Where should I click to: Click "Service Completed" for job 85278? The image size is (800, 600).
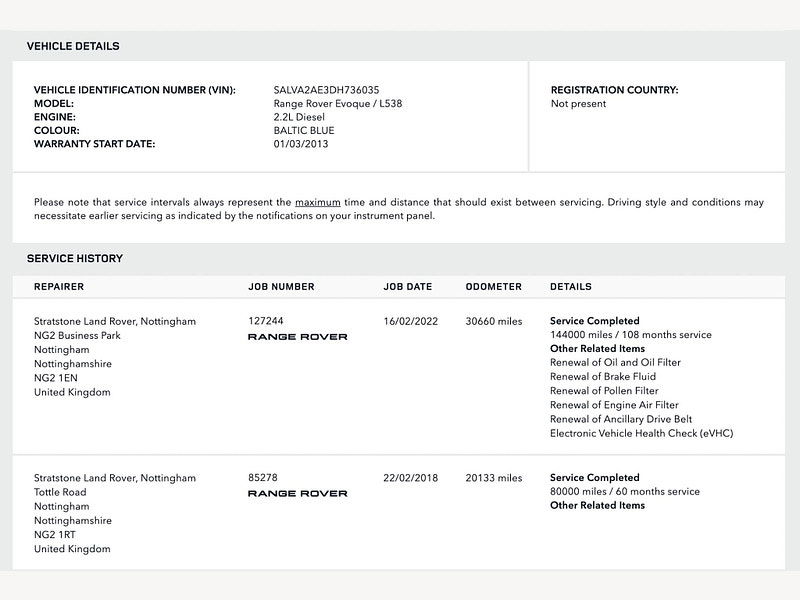pos(594,478)
